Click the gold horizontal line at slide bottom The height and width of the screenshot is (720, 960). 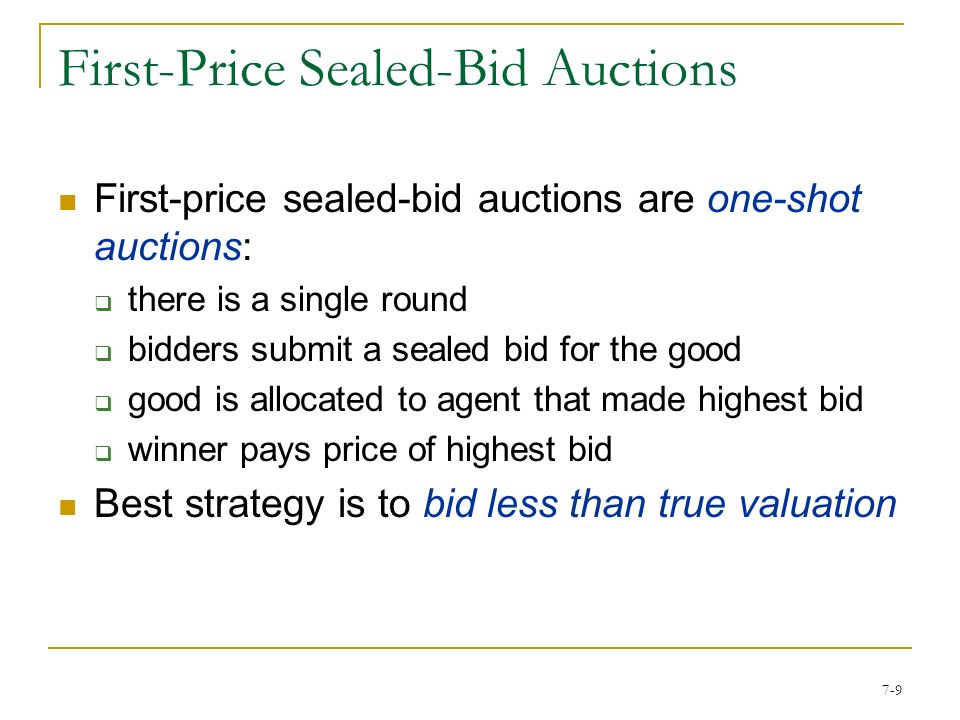(x=479, y=647)
